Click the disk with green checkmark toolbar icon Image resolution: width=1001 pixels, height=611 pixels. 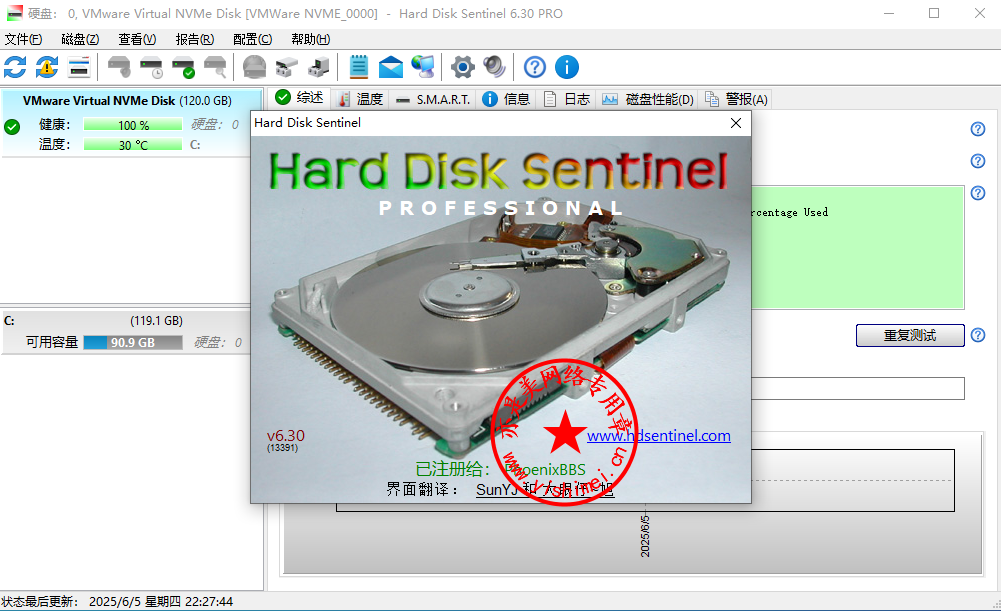183,67
